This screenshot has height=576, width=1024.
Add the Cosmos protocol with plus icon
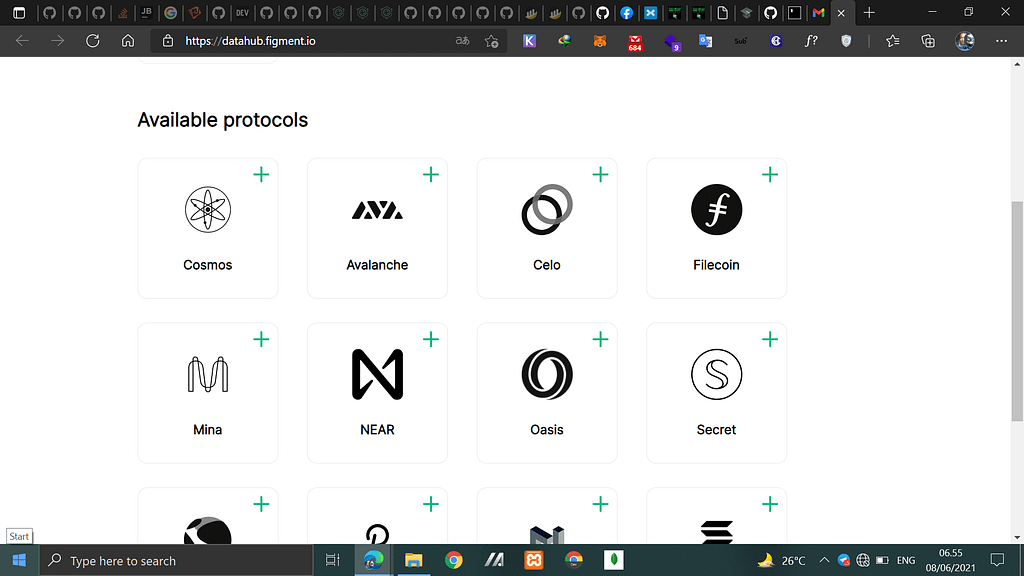261,174
